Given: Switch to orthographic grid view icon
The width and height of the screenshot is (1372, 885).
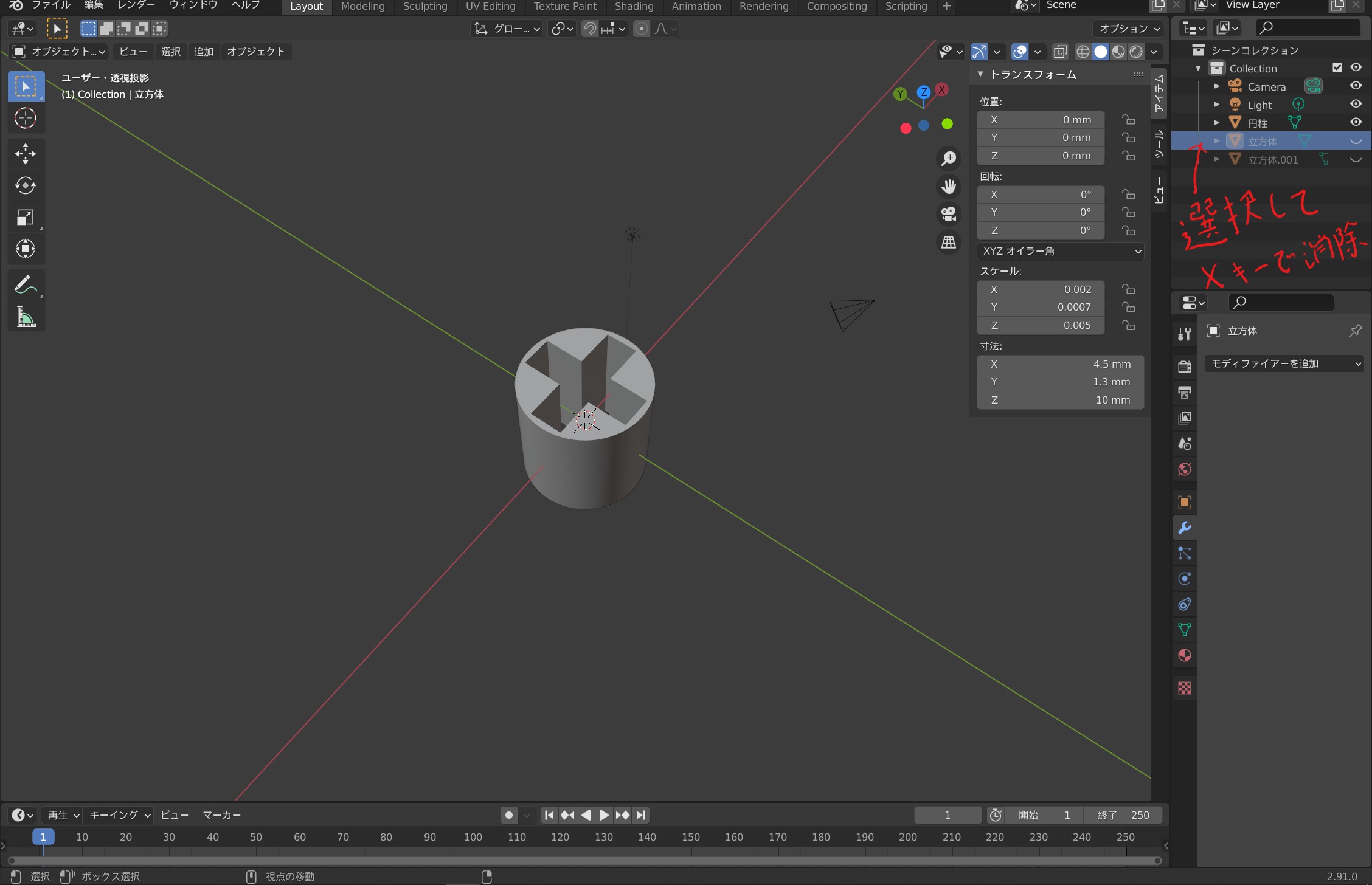Looking at the screenshot, I should [x=949, y=243].
